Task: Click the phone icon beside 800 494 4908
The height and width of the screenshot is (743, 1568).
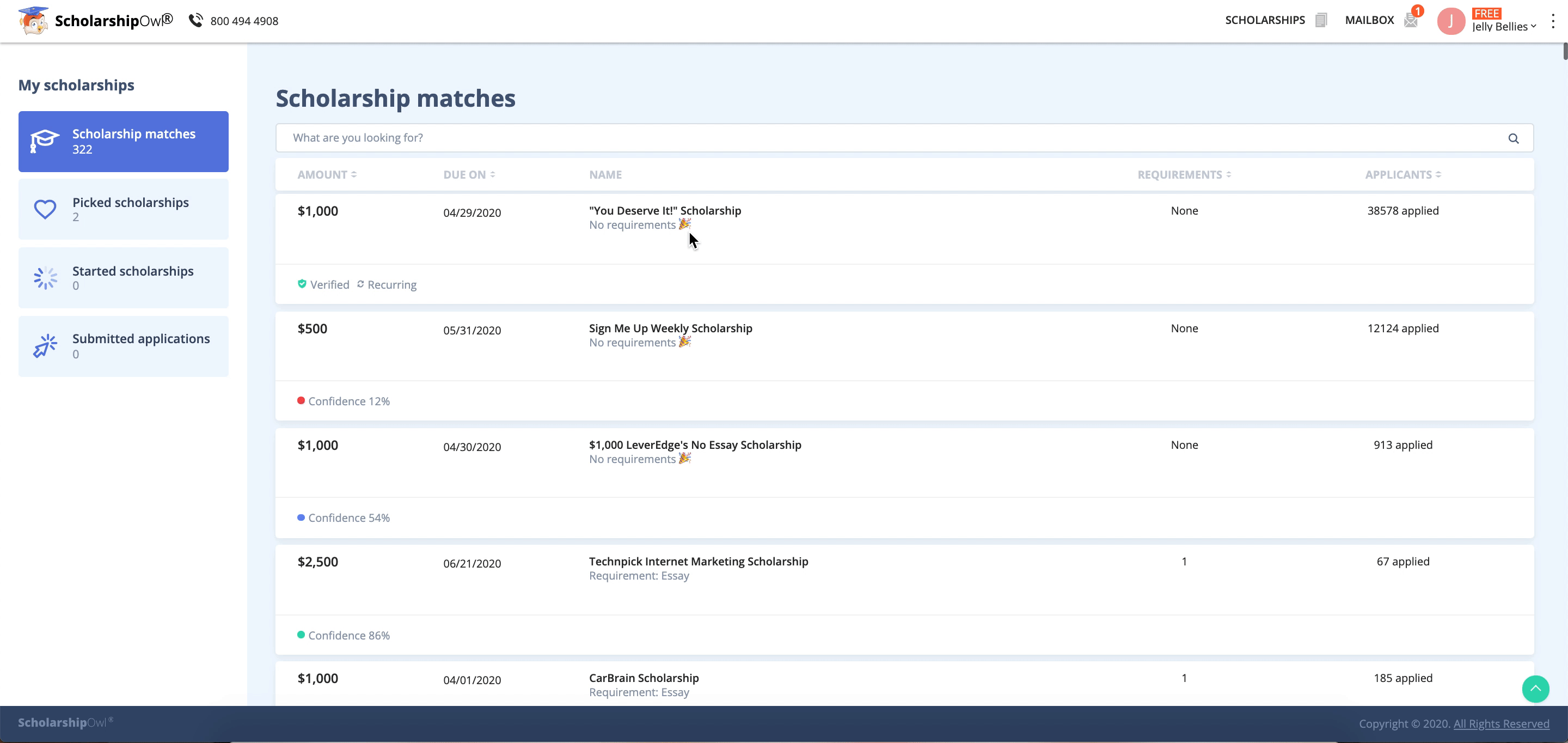Action: click(x=195, y=21)
